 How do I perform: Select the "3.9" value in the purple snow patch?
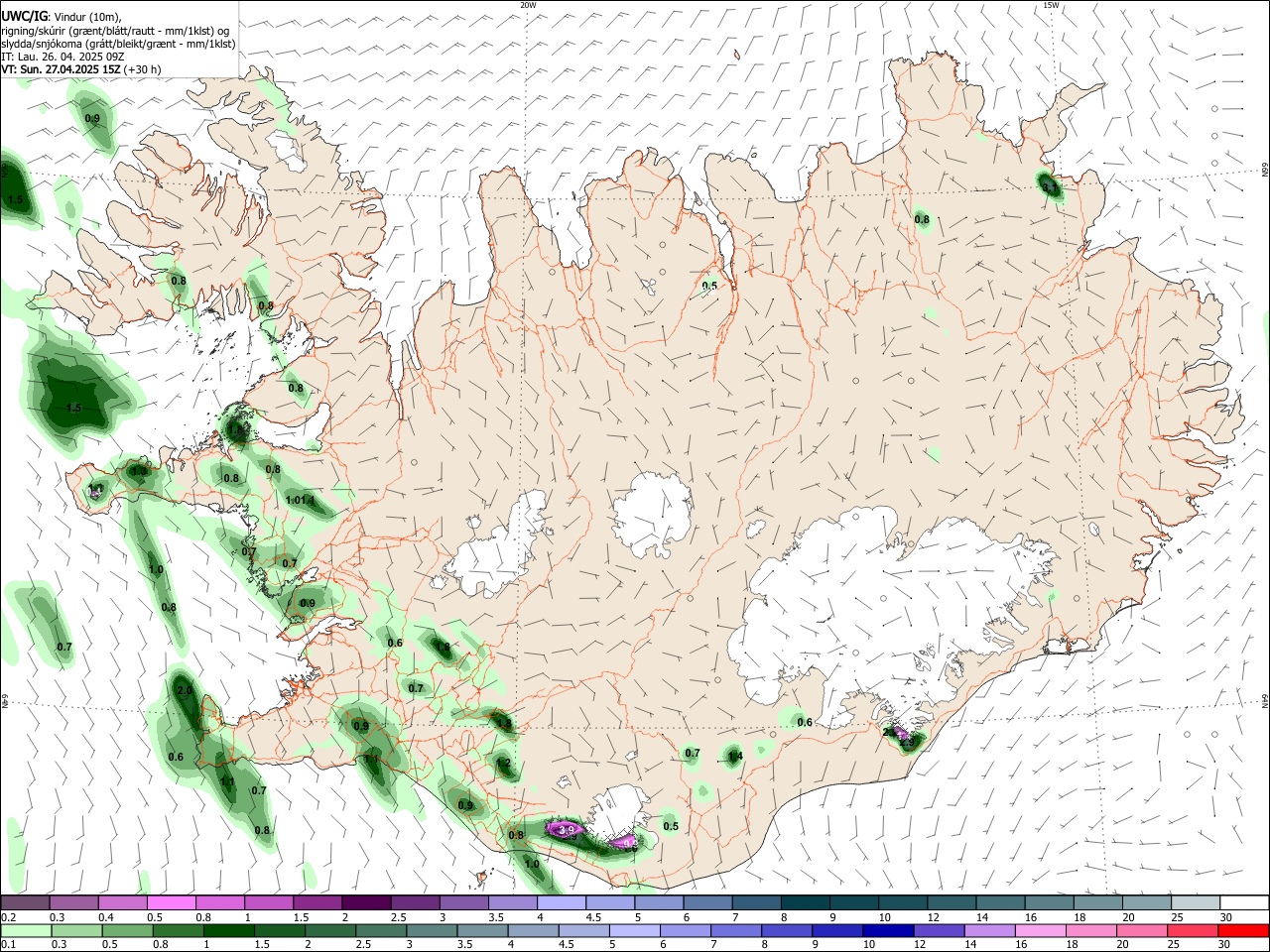[568, 829]
